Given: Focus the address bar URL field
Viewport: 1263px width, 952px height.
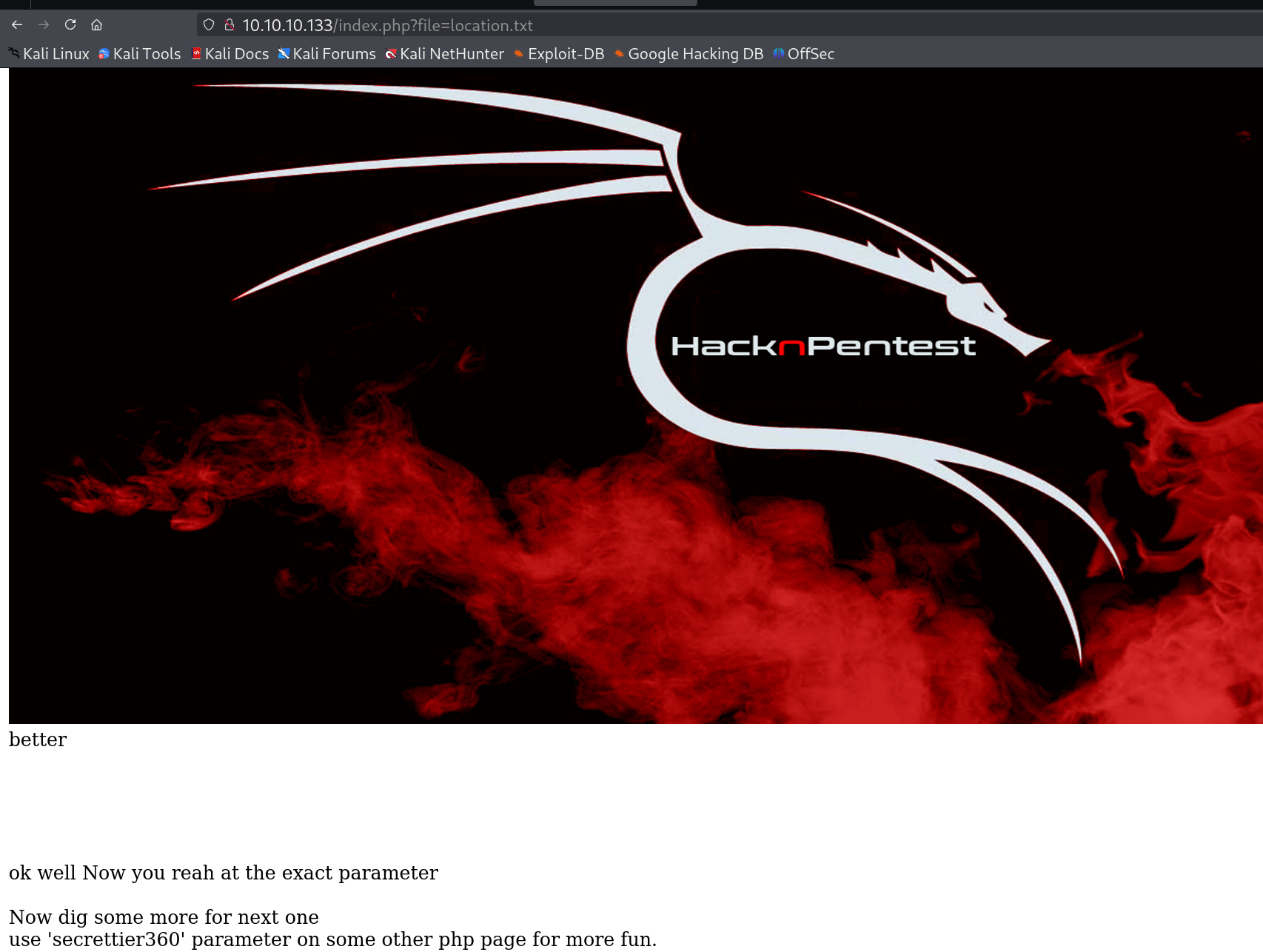Looking at the screenshot, I should 729,25.
